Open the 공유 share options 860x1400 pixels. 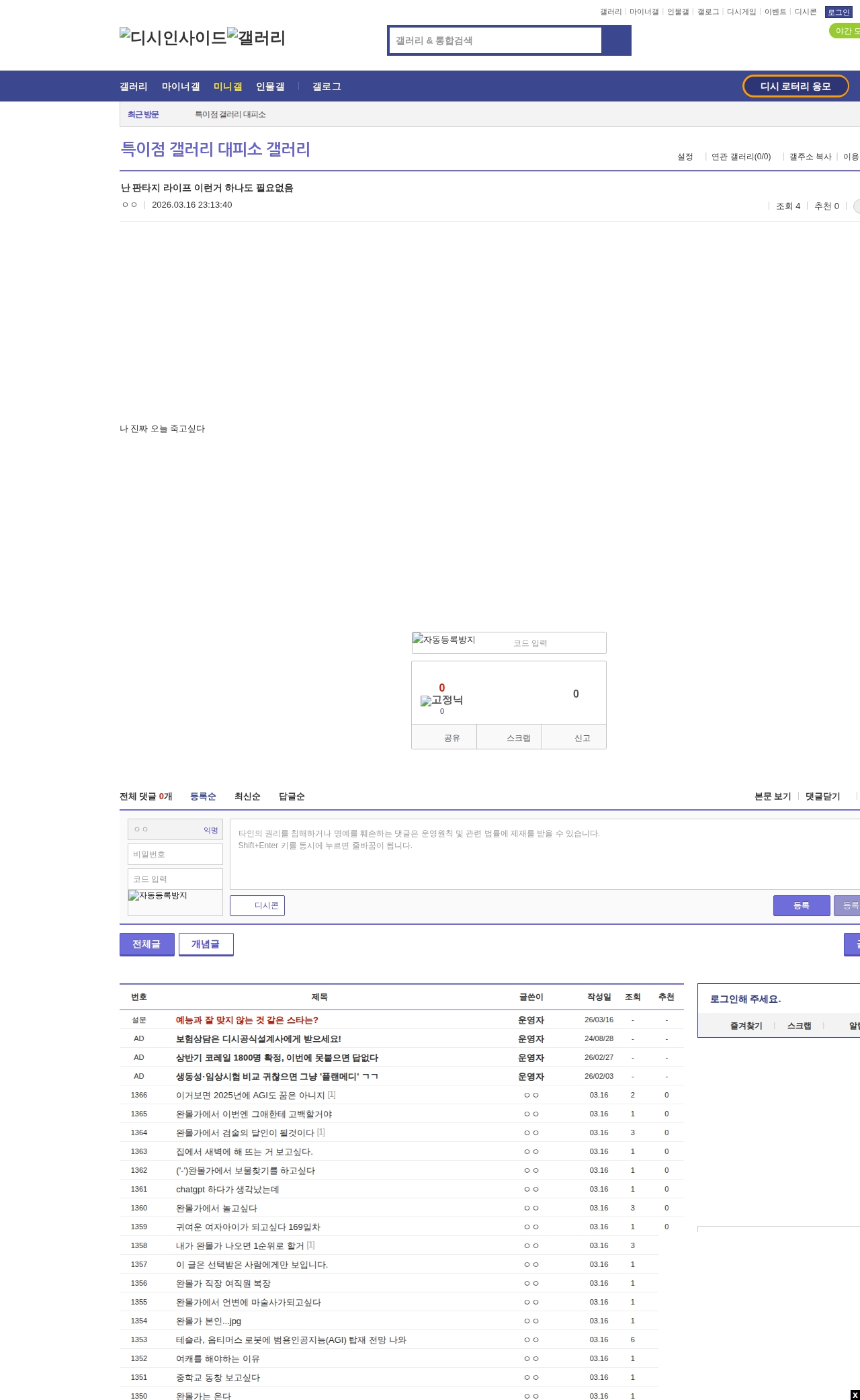451,738
